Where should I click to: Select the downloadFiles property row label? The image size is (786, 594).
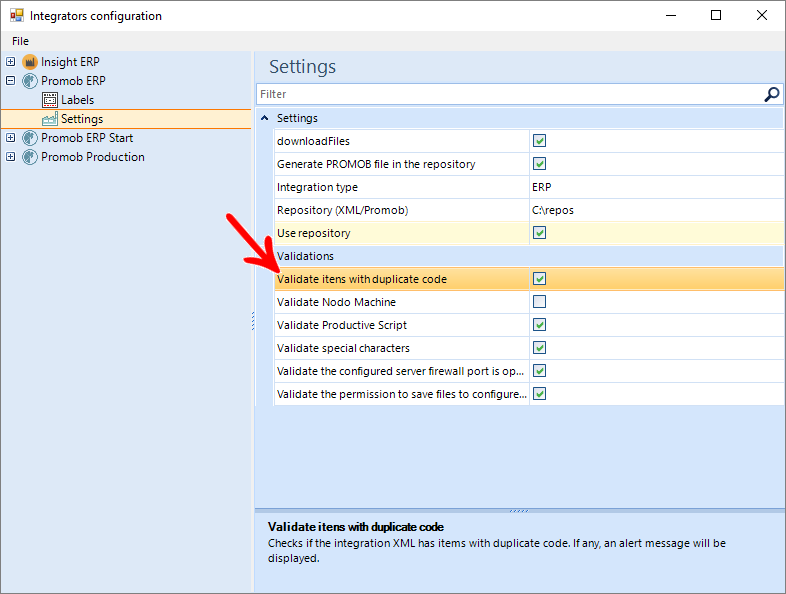[x=313, y=141]
